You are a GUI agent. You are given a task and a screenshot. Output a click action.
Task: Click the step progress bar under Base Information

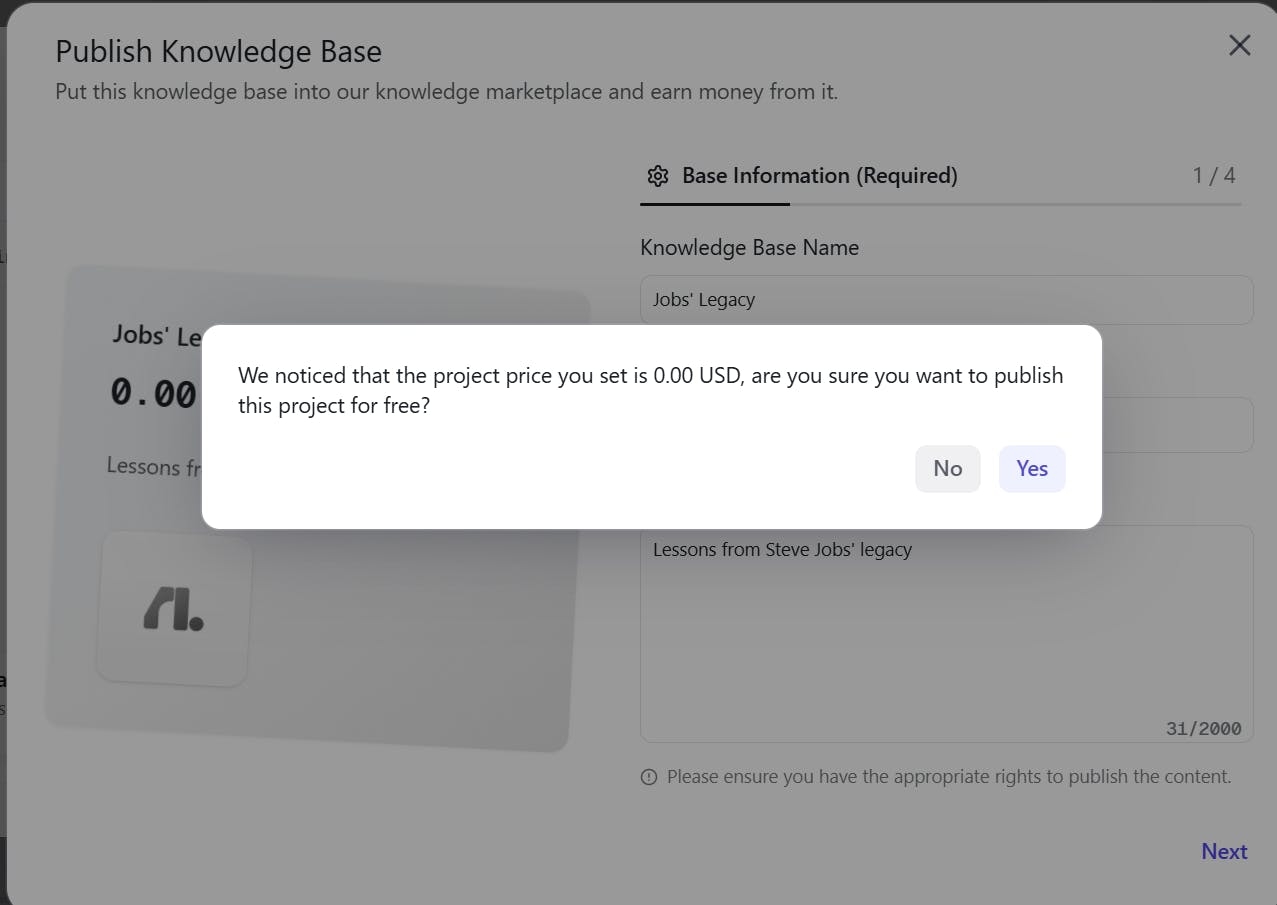click(x=940, y=204)
